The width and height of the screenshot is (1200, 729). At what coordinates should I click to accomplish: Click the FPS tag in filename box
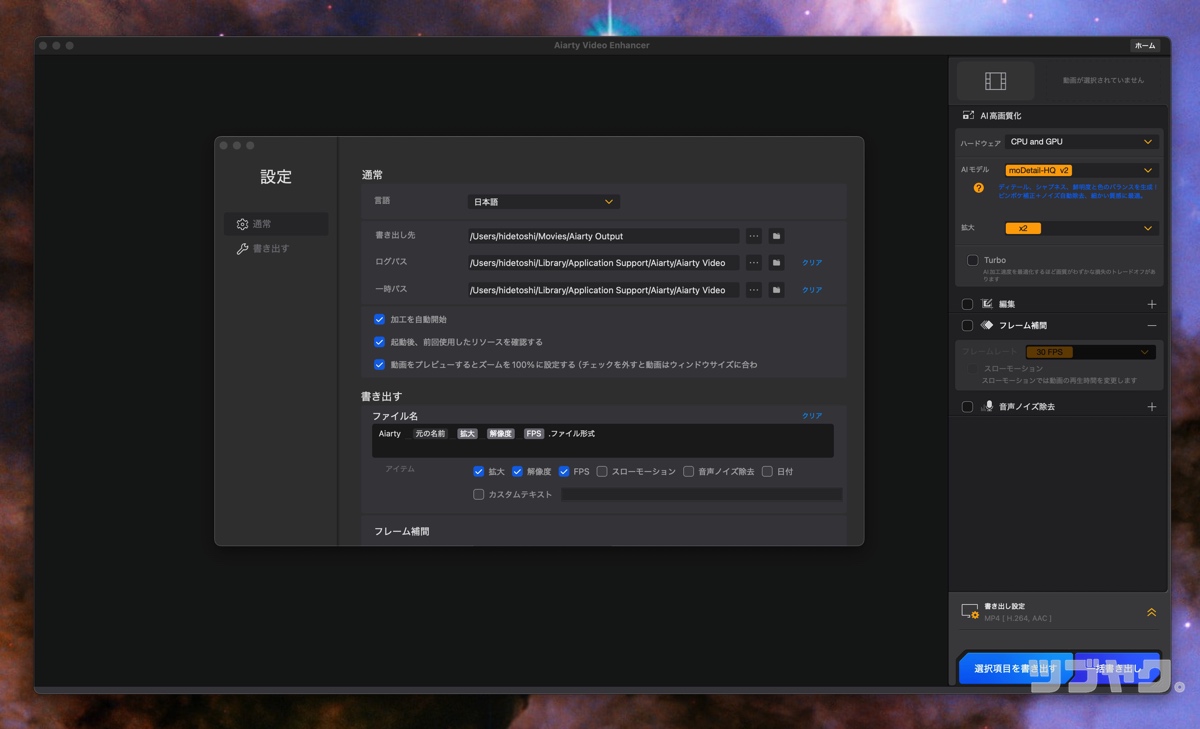(534, 434)
